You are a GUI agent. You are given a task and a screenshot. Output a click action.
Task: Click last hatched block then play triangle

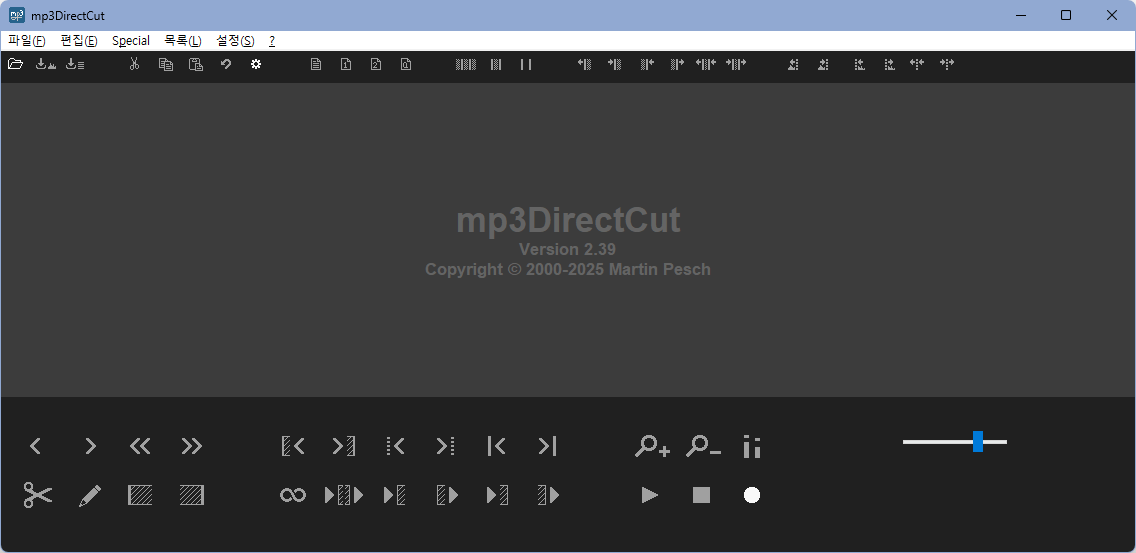548,495
